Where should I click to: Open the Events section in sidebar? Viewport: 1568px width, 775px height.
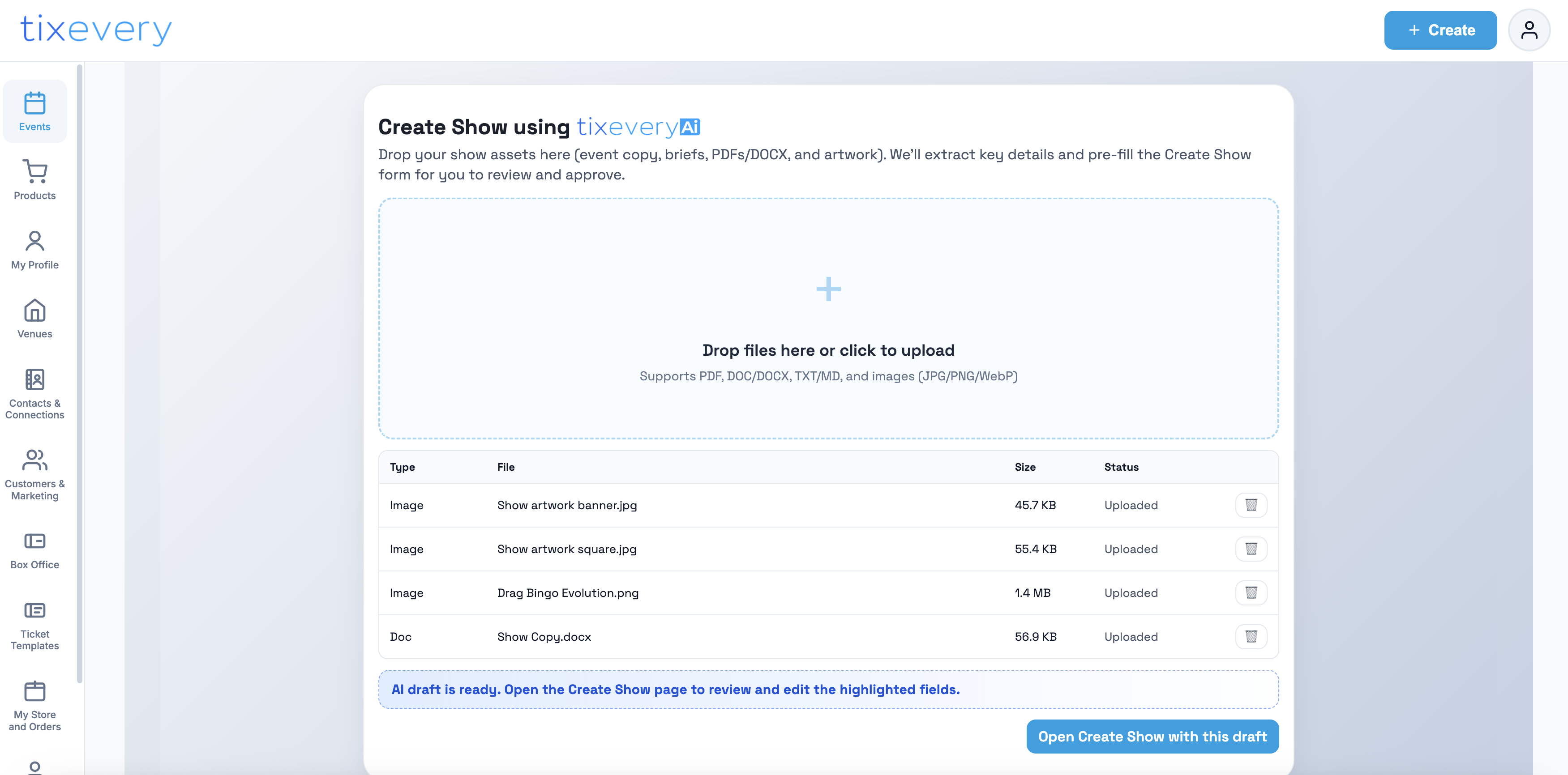tap(34, 112)
